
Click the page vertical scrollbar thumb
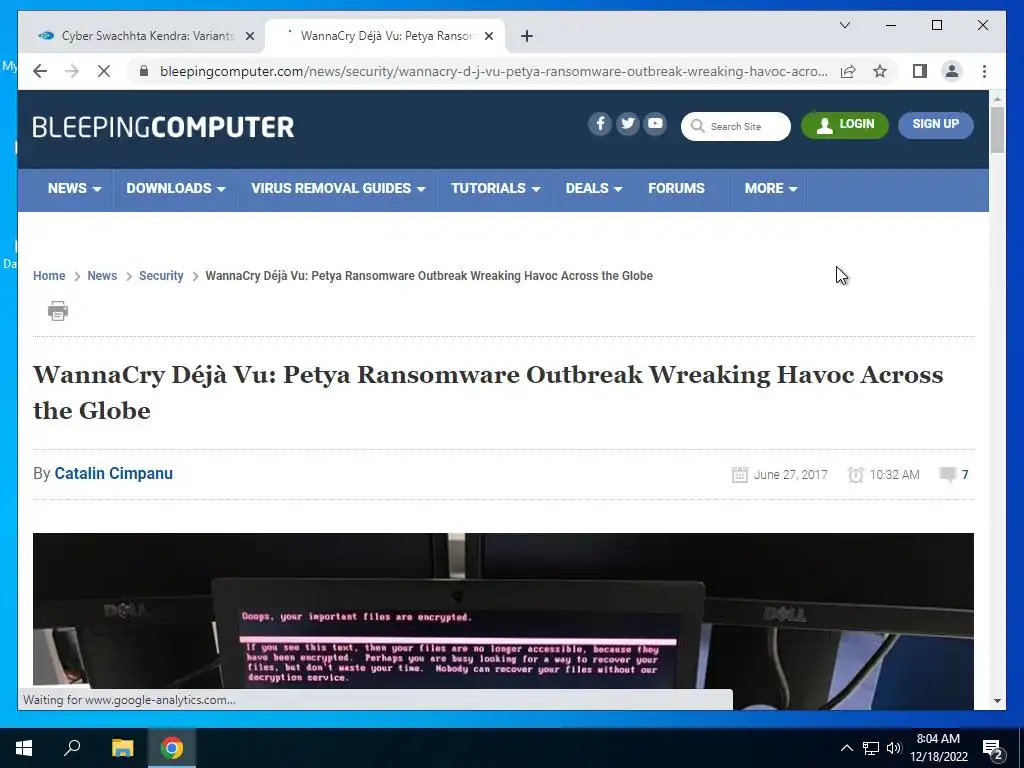(997, 130)
